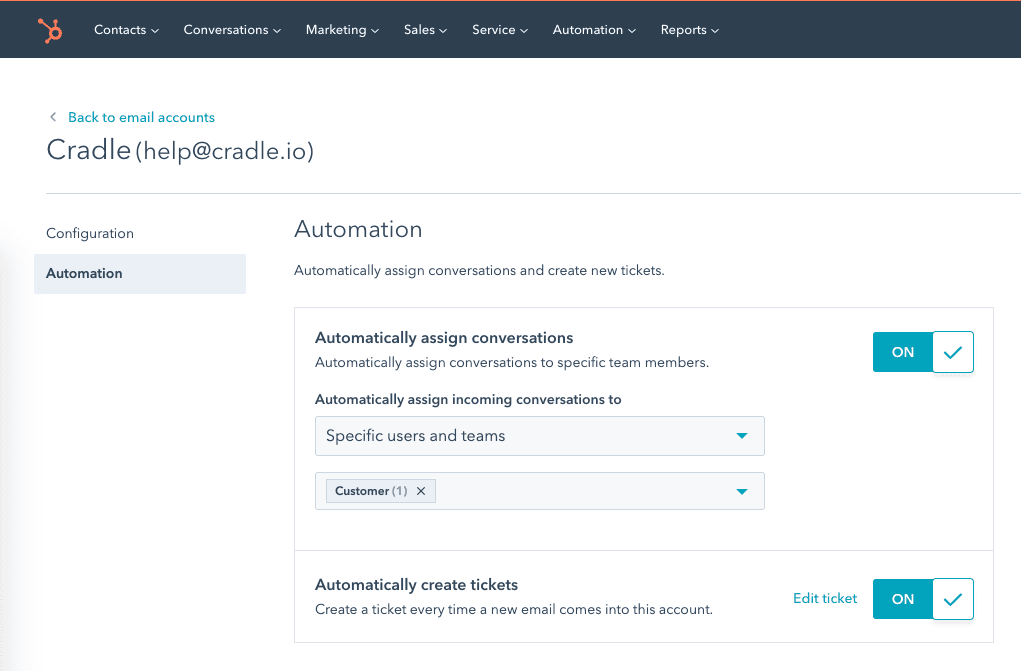Open the Reports menu
Screen dimensions: 1021x671
[689, 30]
